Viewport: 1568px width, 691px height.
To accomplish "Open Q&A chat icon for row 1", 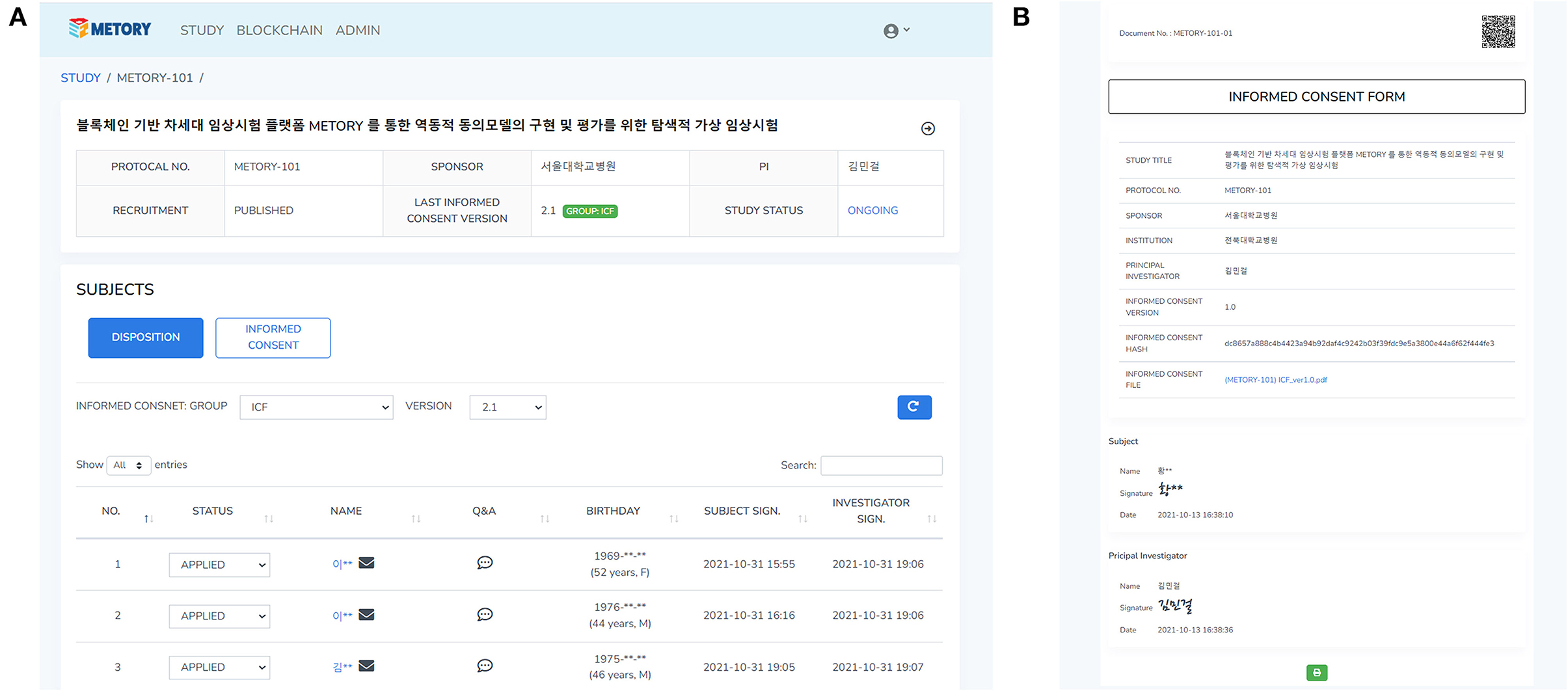I will (485, 563).
